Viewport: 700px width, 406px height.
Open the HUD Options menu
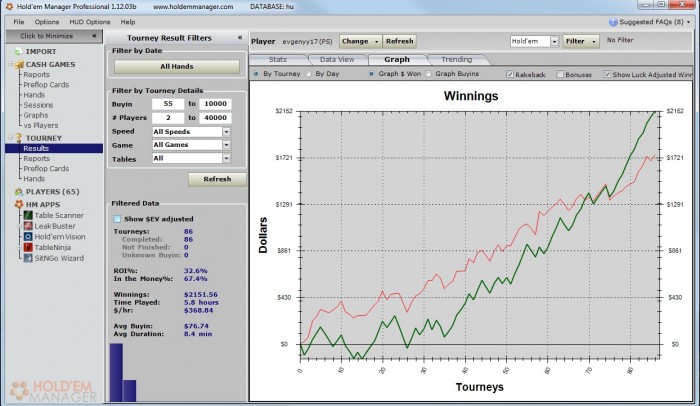tap(90, 22)
